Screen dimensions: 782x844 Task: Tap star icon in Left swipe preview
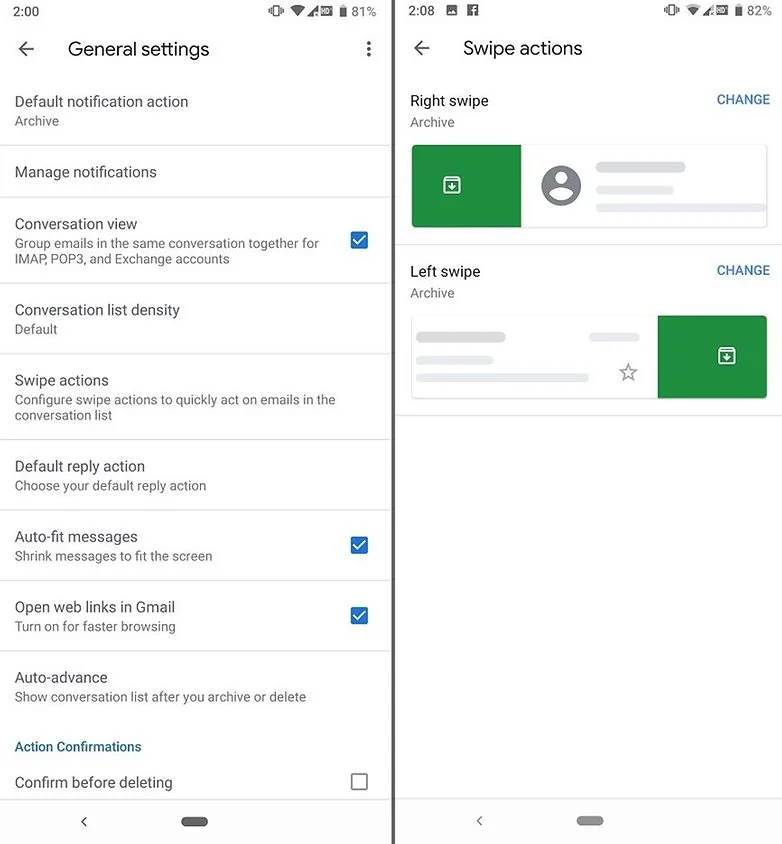tap(628, 372)
